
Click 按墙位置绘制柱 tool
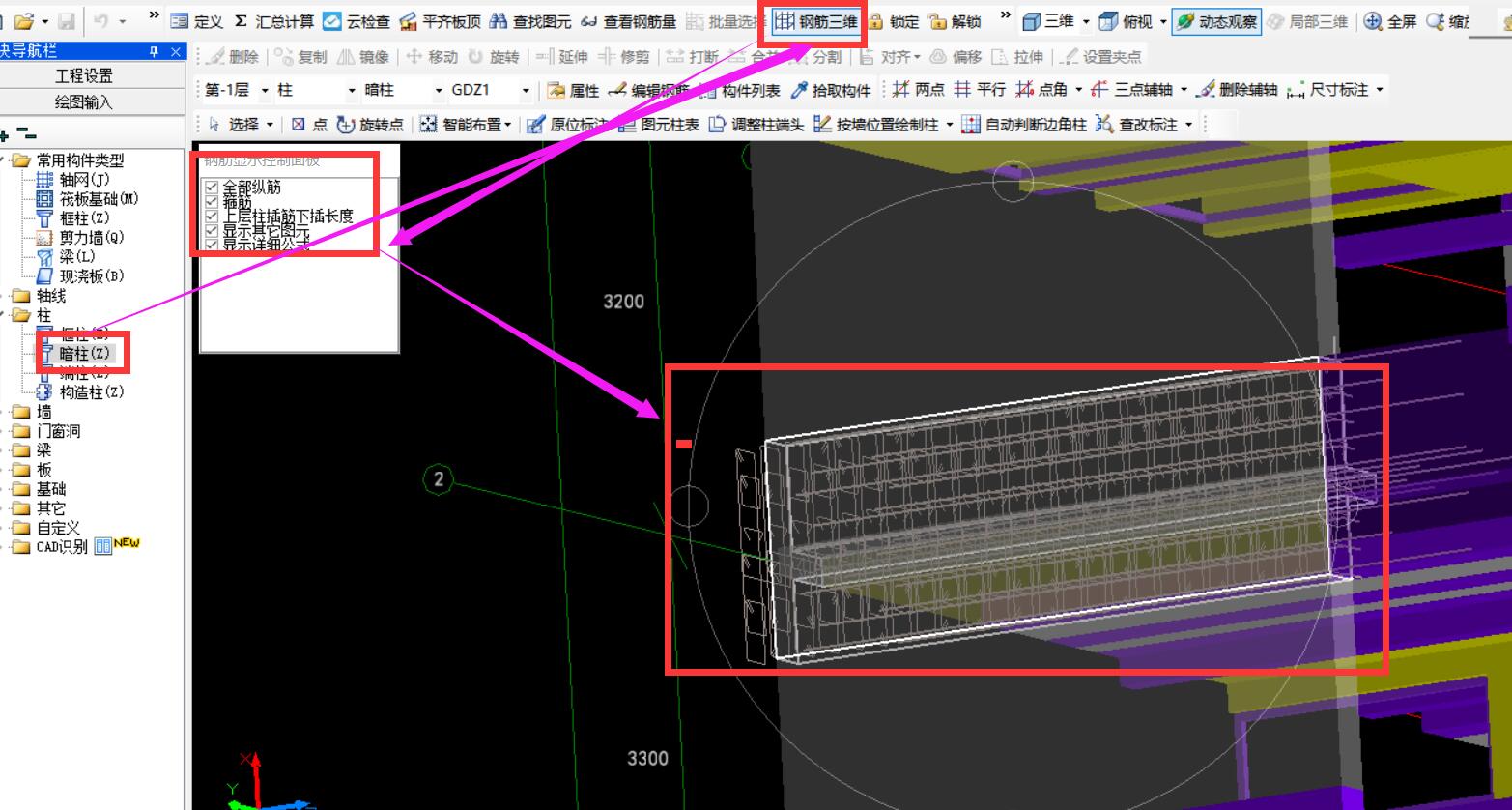point(876,125)
